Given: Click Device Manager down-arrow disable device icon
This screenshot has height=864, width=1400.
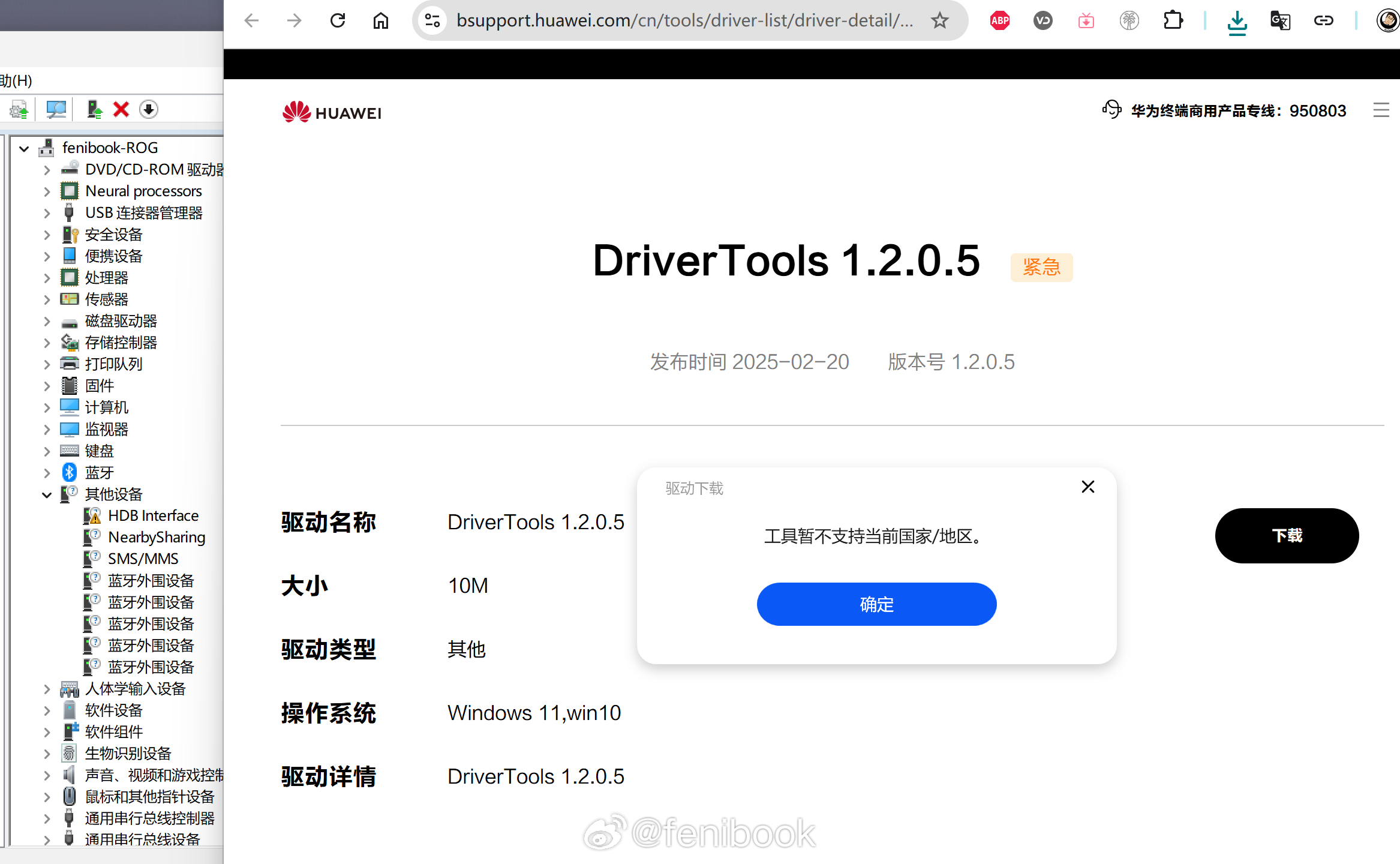Looking at the screenshot, I should (149, 110).
